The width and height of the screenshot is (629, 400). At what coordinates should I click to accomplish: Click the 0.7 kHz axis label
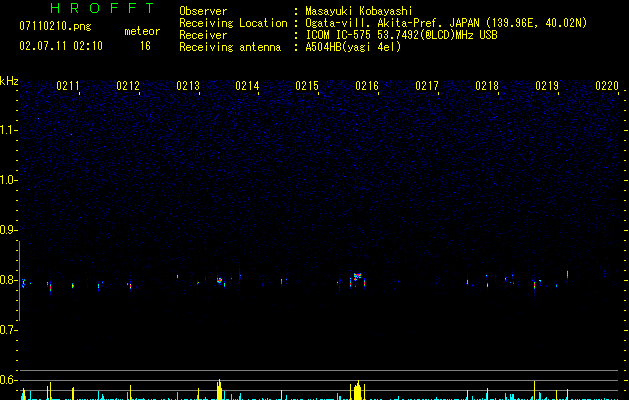pos(8,330)
